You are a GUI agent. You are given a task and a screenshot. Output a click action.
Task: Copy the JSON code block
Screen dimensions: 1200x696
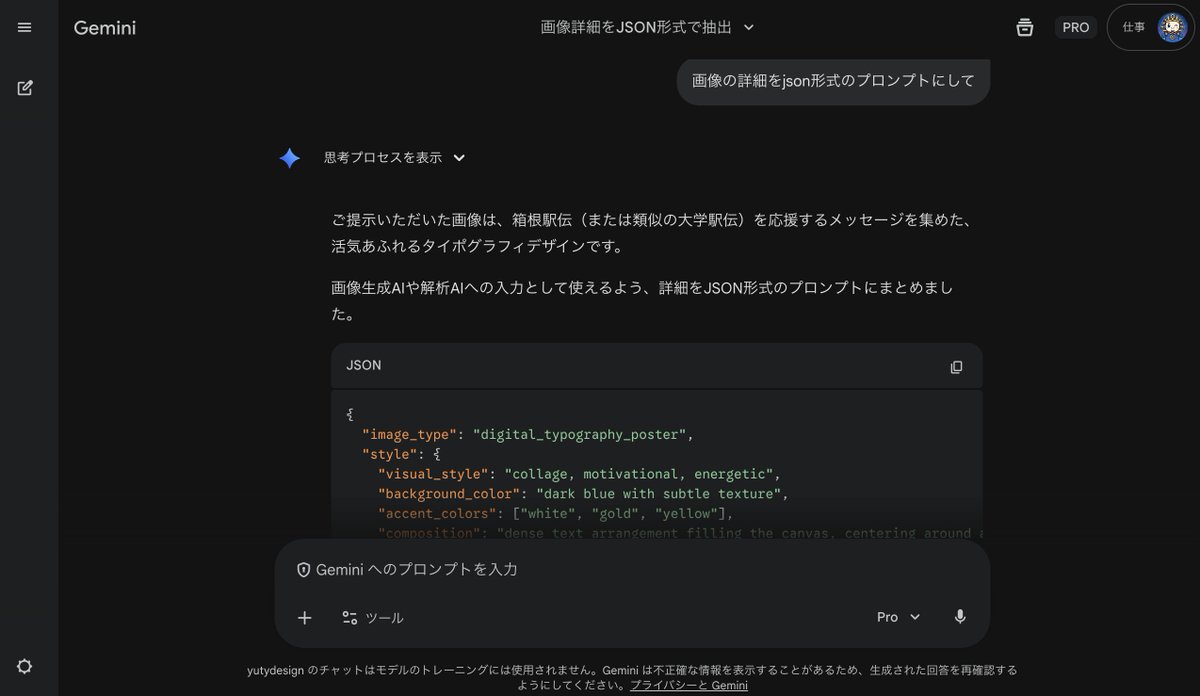tap(956, 367)
